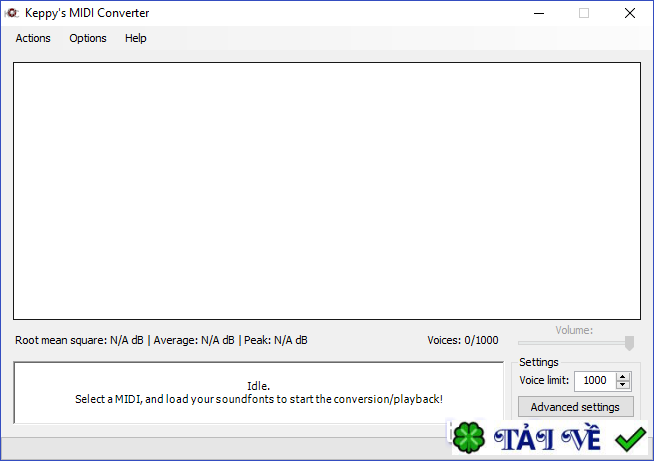Click the Idle status message box
This screenshot has width=654, height=461.
(259, 393)
